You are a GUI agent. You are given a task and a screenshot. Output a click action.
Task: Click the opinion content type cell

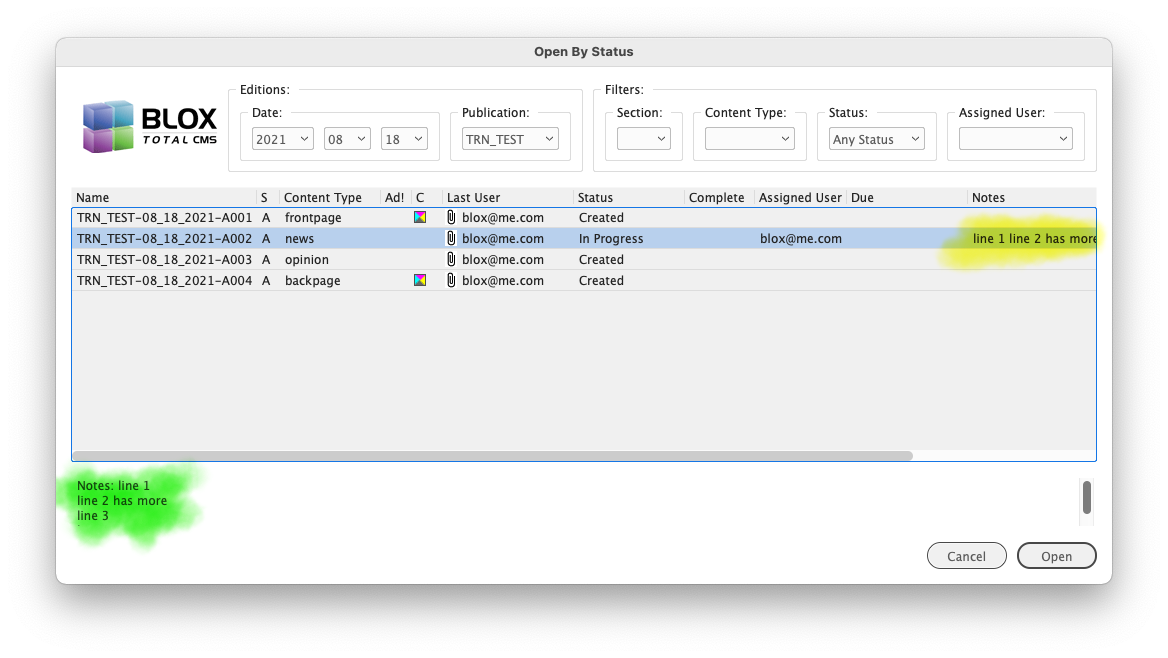(x=306, y=259)
